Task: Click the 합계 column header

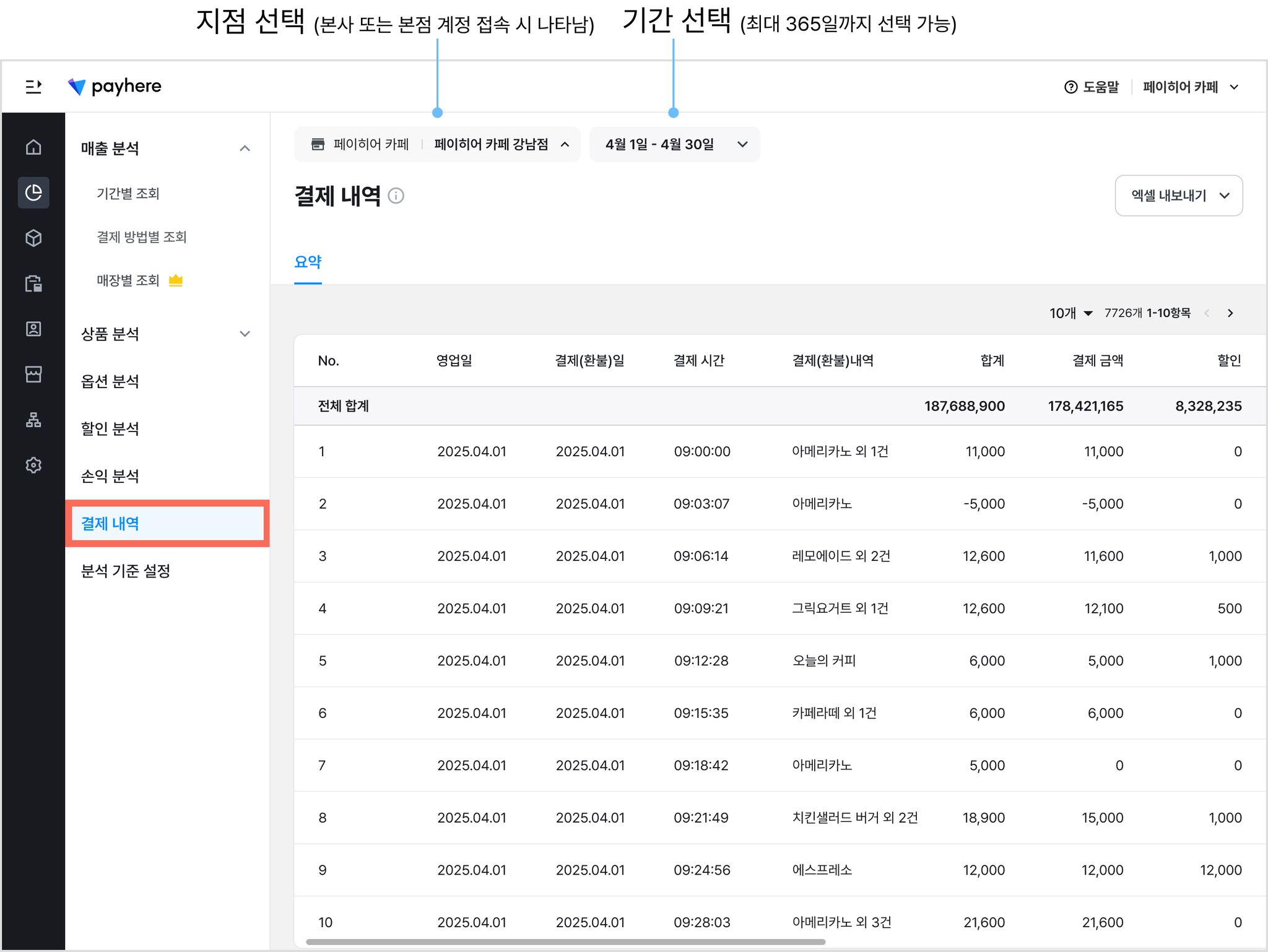Action: 992,361
